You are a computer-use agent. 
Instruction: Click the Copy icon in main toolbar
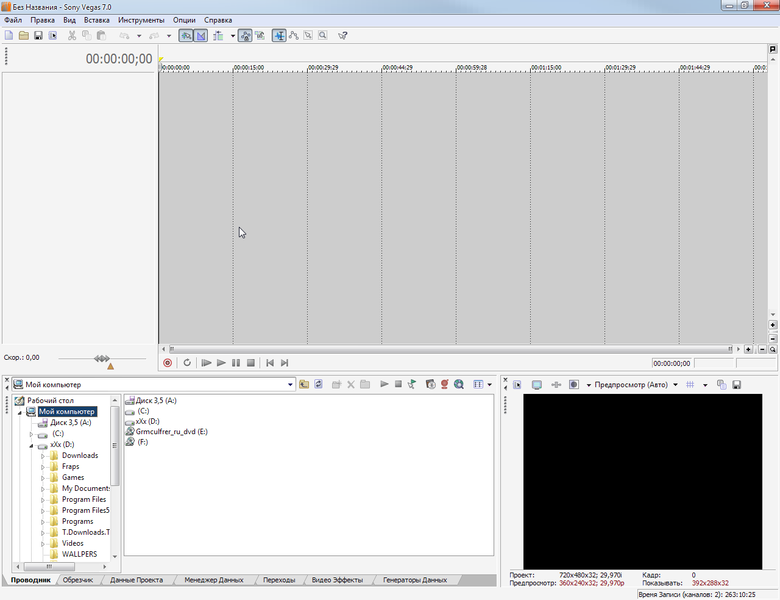coord(87,36)
